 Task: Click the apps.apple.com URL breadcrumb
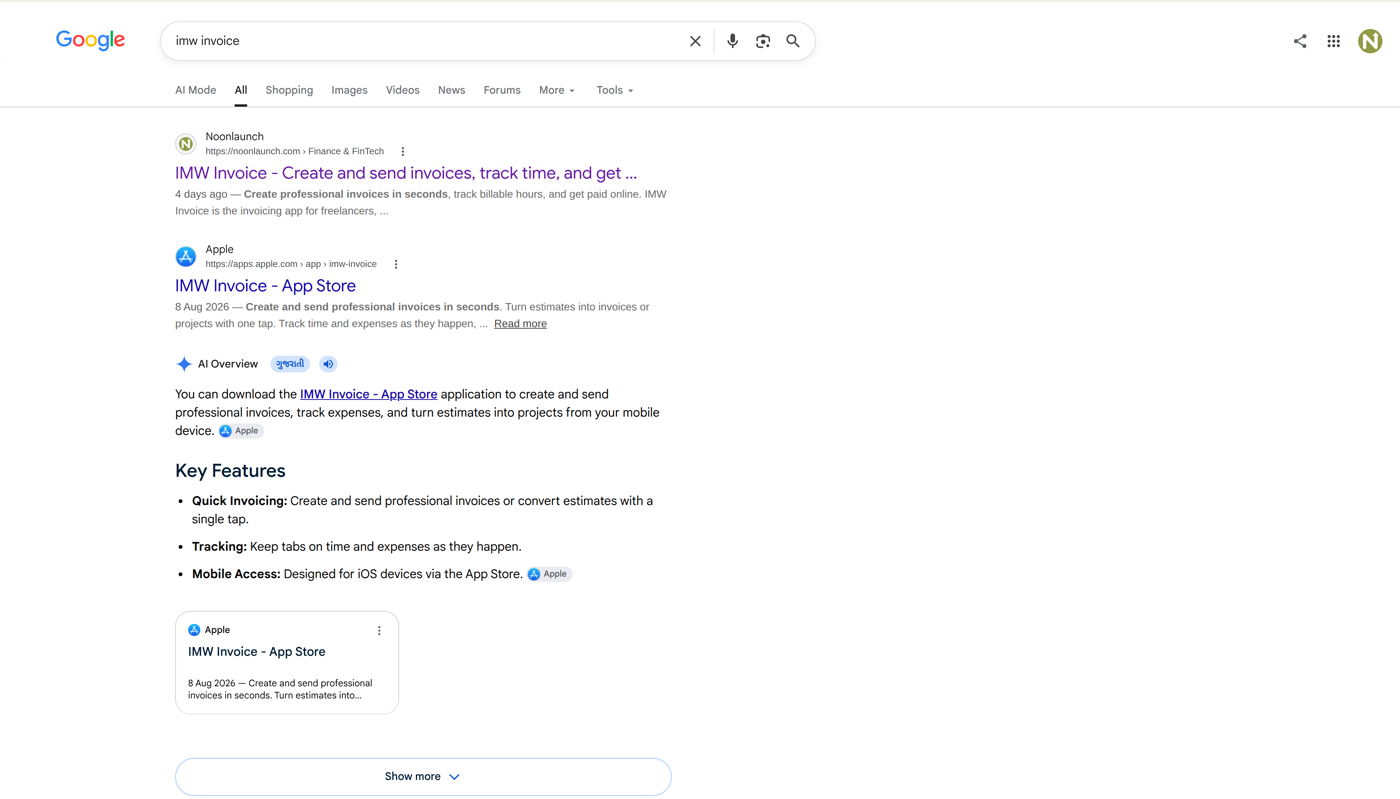[x=291, y=264]
